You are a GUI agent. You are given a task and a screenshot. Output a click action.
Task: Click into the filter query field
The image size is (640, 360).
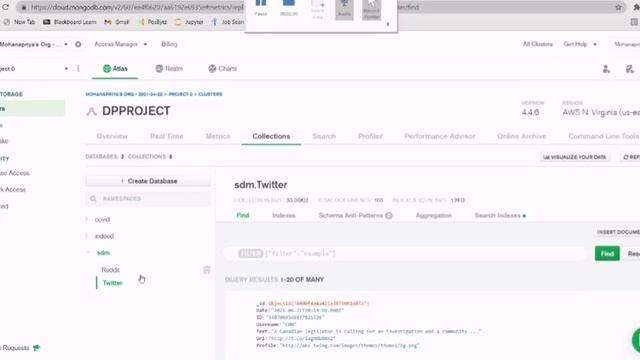click(x=406, y=253)
